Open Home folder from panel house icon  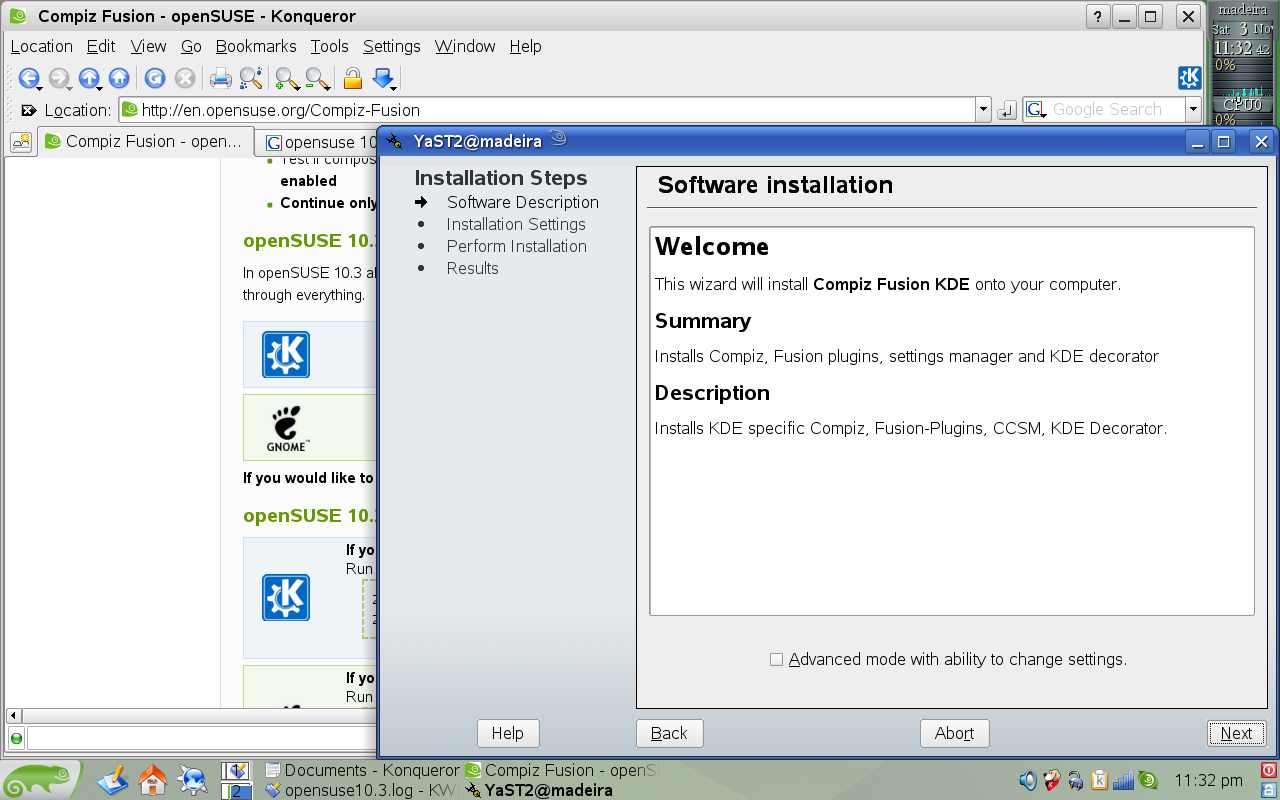pyautogui.click(x=153, y=779)
